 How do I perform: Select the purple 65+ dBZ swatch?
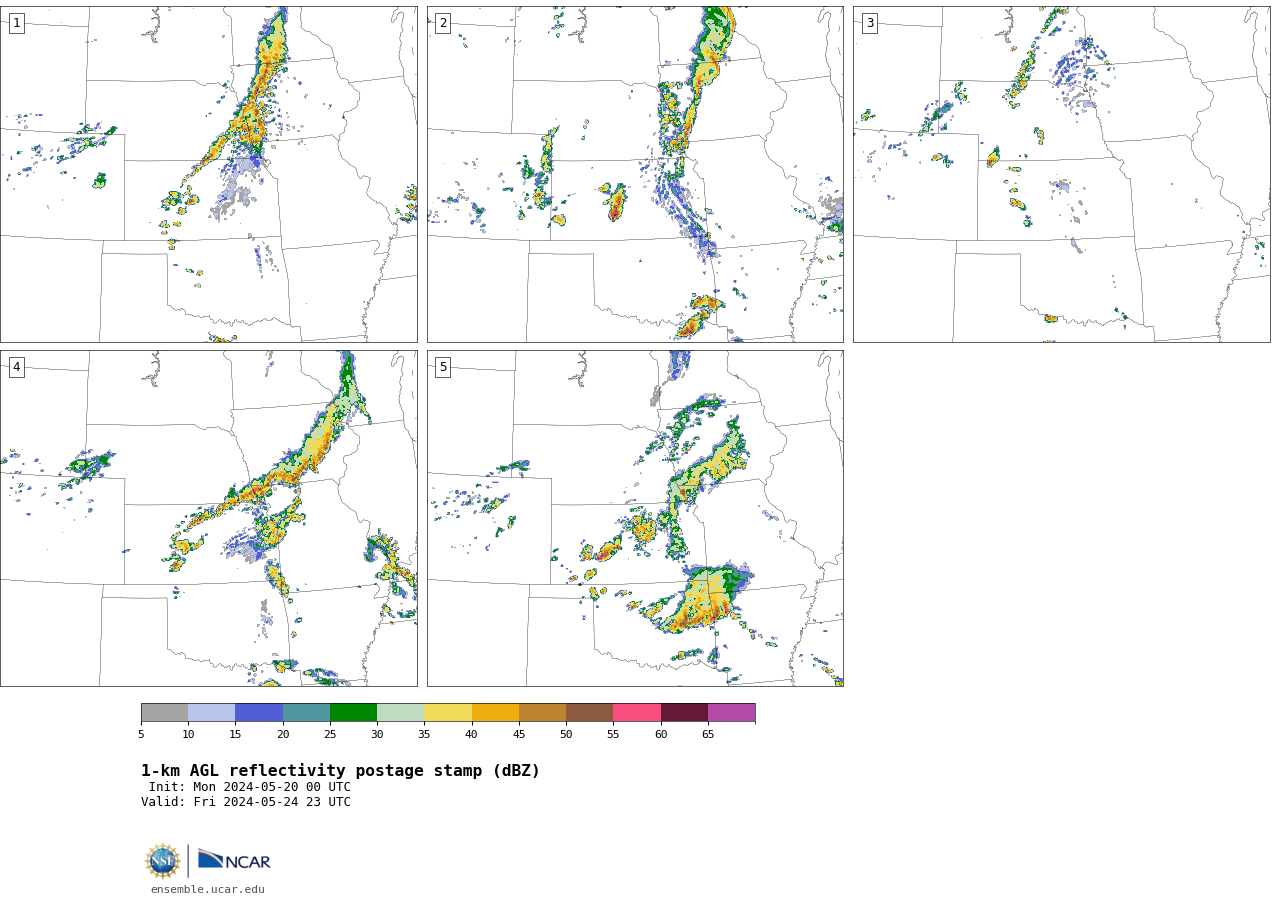[x=731, y=713]
